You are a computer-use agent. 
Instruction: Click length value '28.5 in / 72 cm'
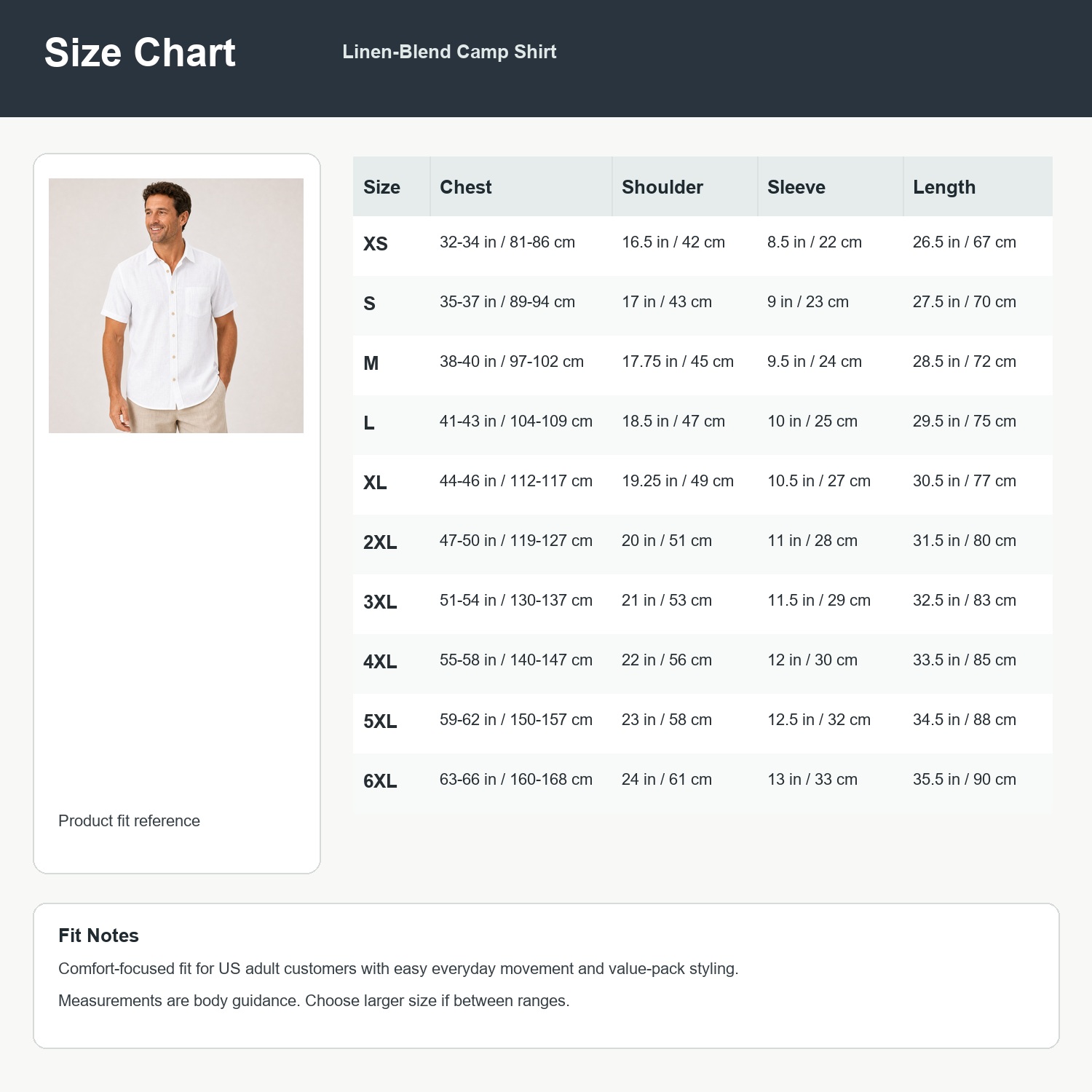tap(965, 362)
